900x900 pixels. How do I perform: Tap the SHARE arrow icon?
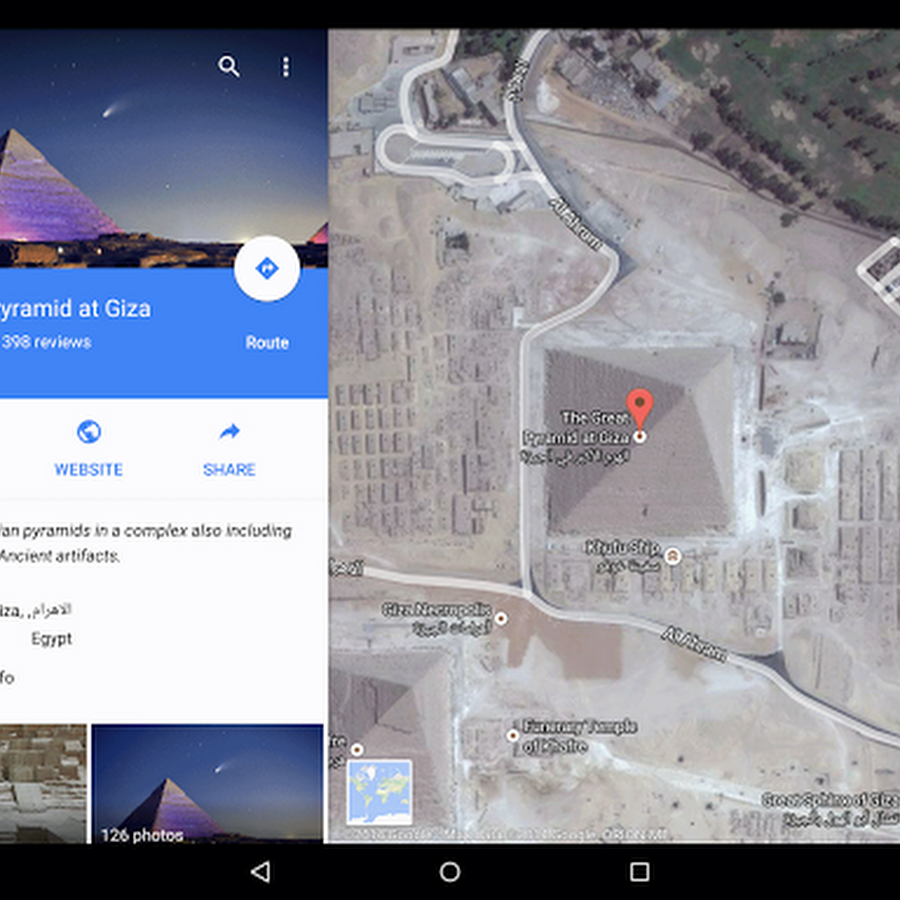[230, 432]
